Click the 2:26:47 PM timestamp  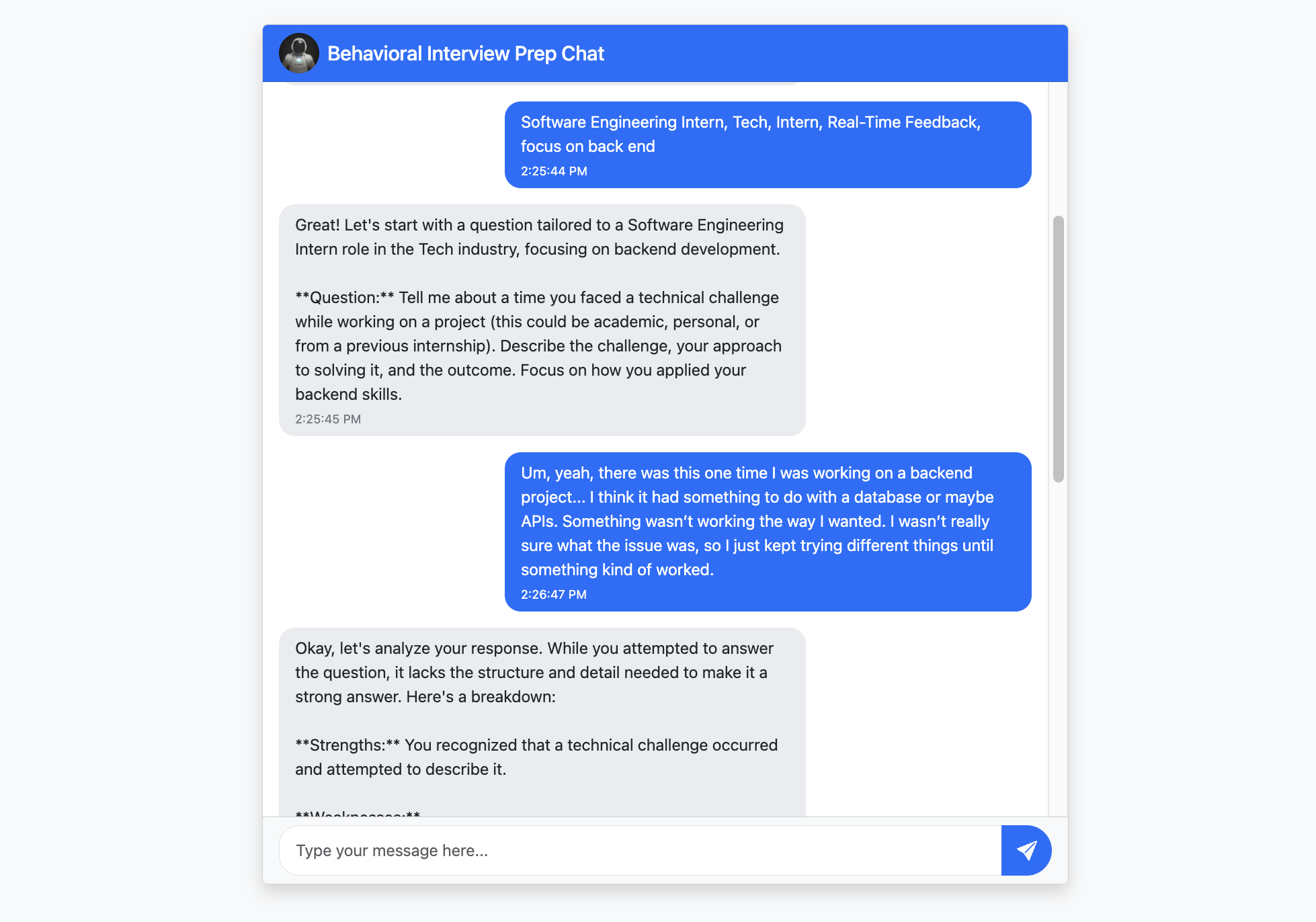554,595
